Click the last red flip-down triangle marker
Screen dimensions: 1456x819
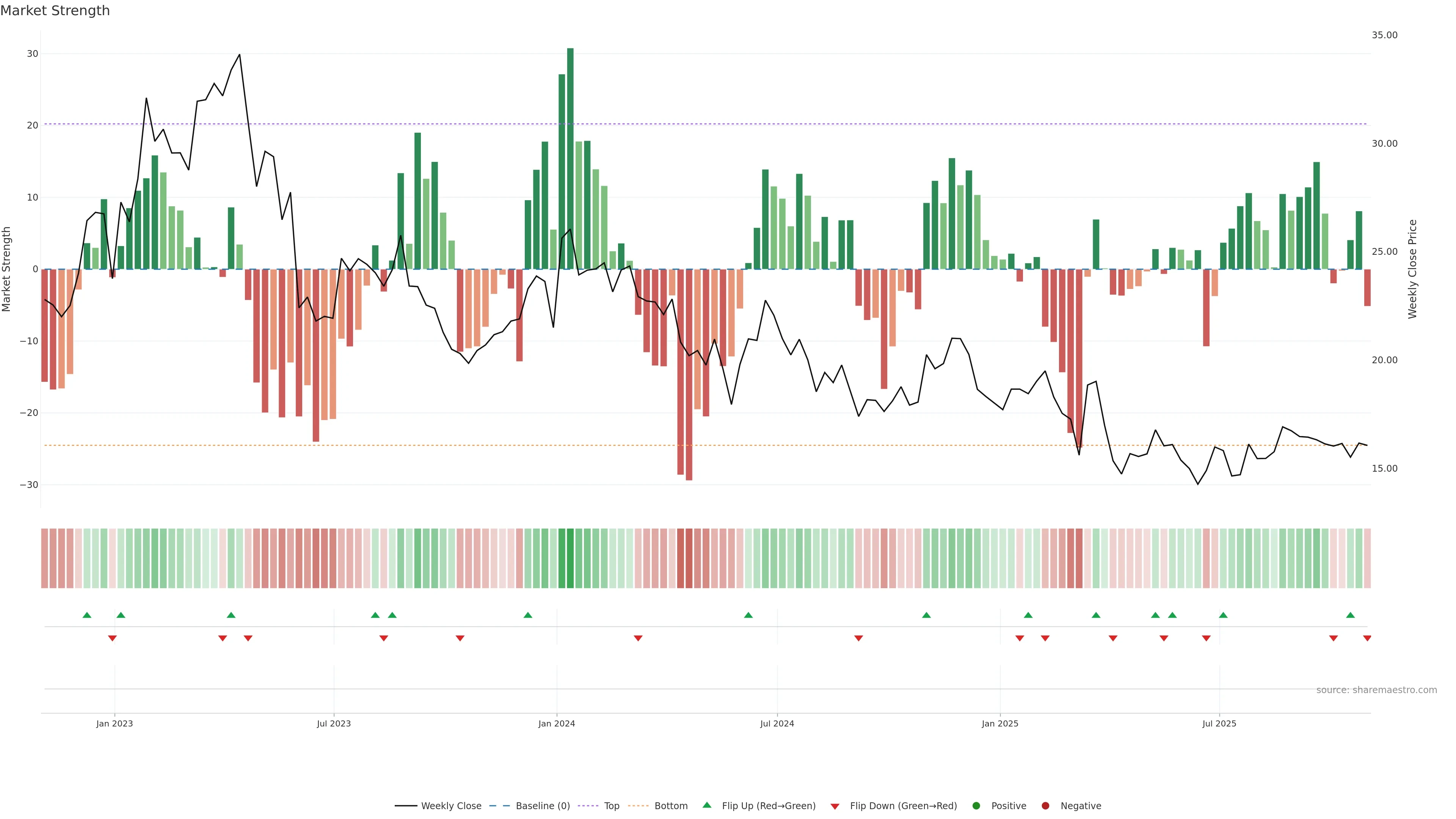pyautogui.click(x=1367, y=638)
